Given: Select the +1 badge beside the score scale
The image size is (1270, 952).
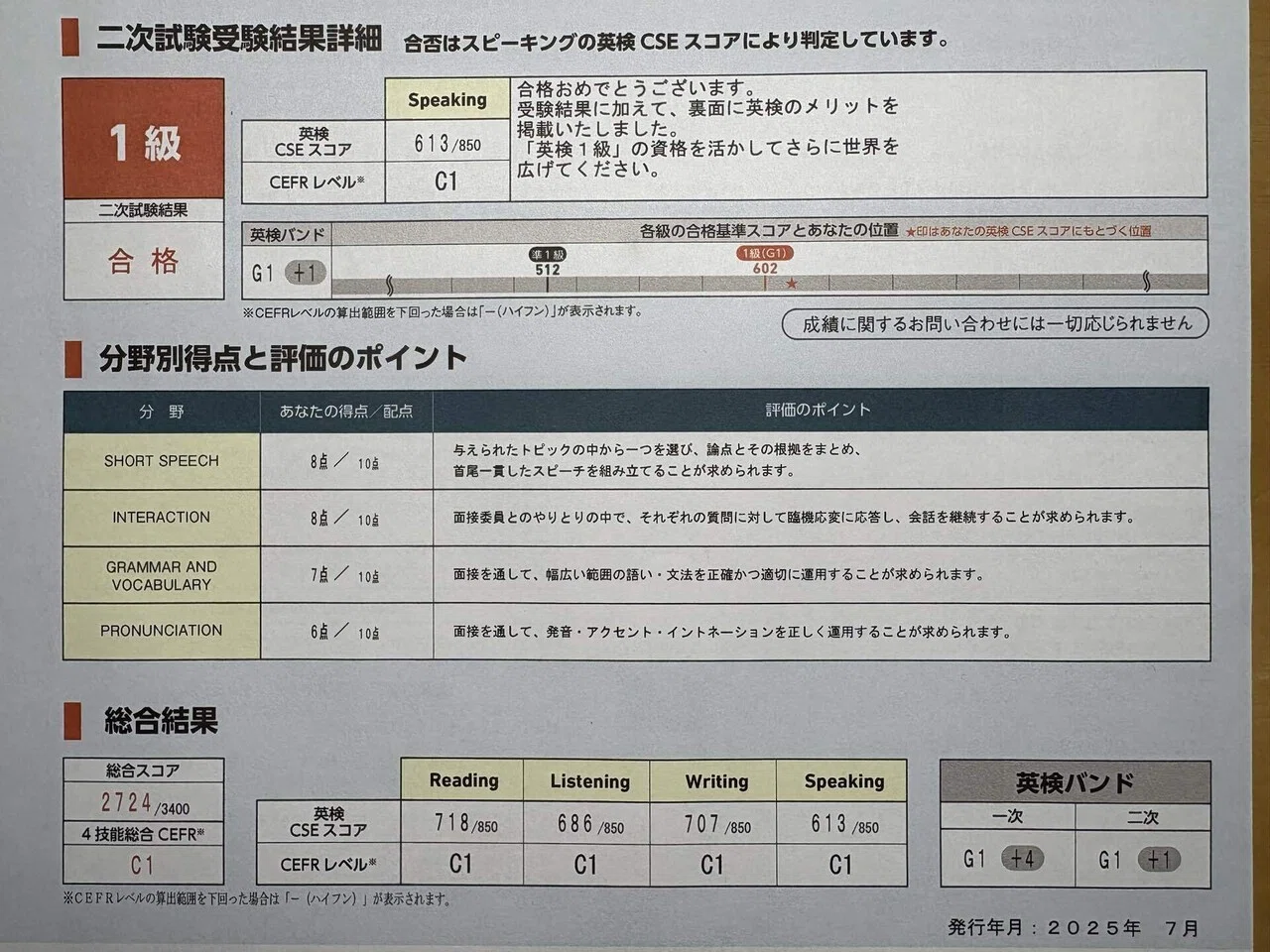Looking at the screenshot, I should 305,272.
